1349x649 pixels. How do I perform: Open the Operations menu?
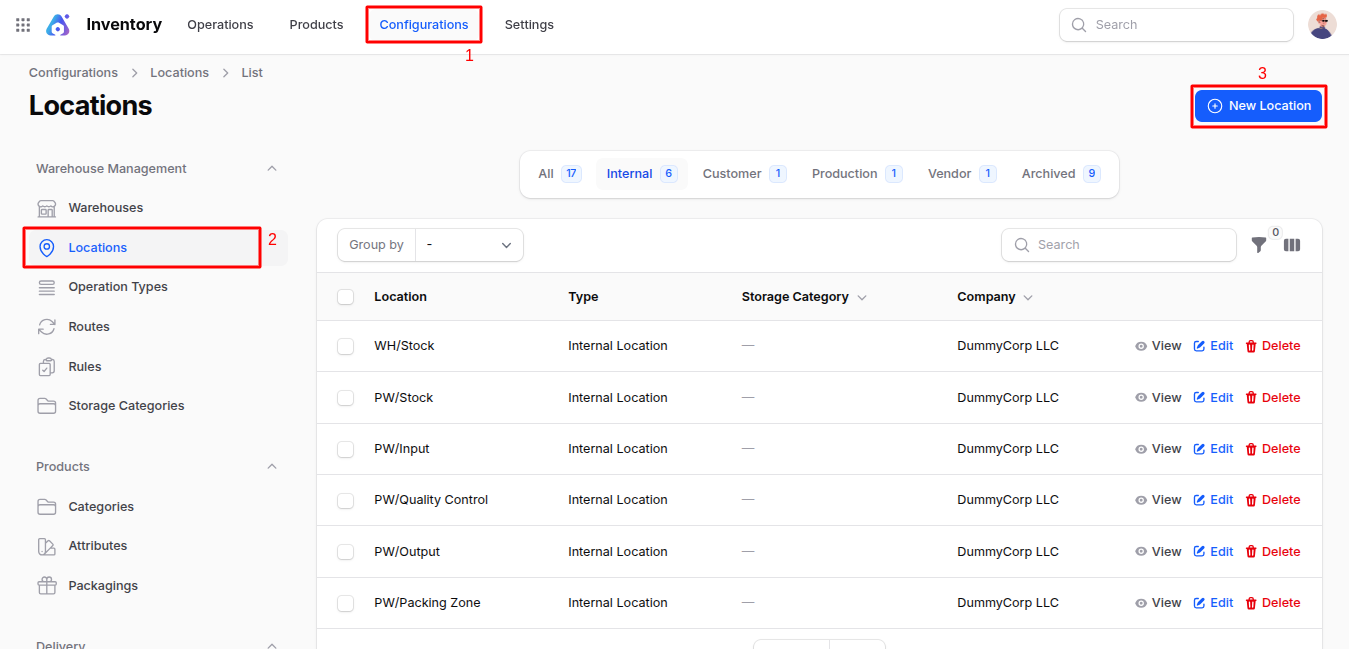pyautogui.click(x=220, y=25)
